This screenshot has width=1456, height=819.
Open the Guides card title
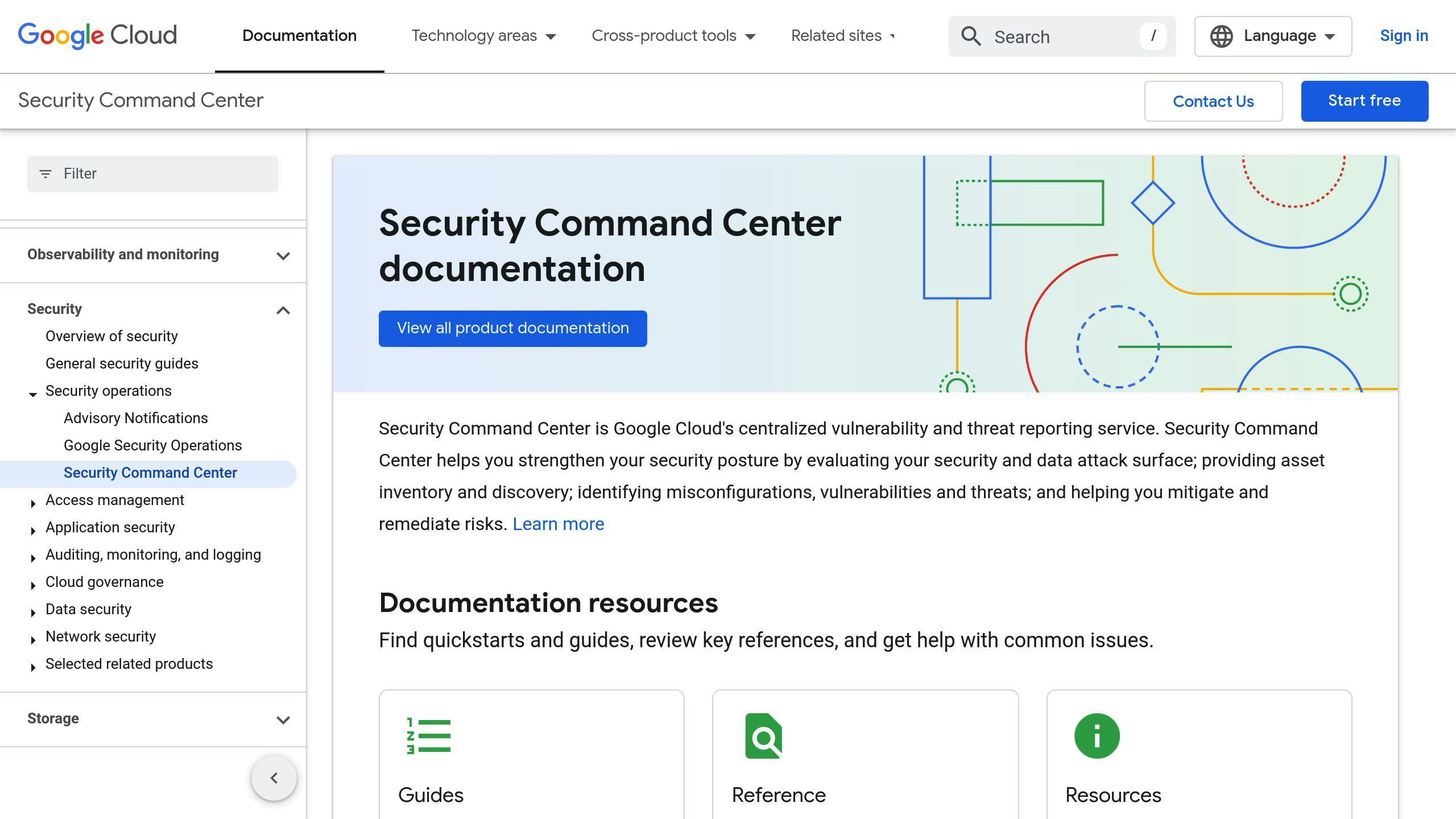(x=431, y=795)
